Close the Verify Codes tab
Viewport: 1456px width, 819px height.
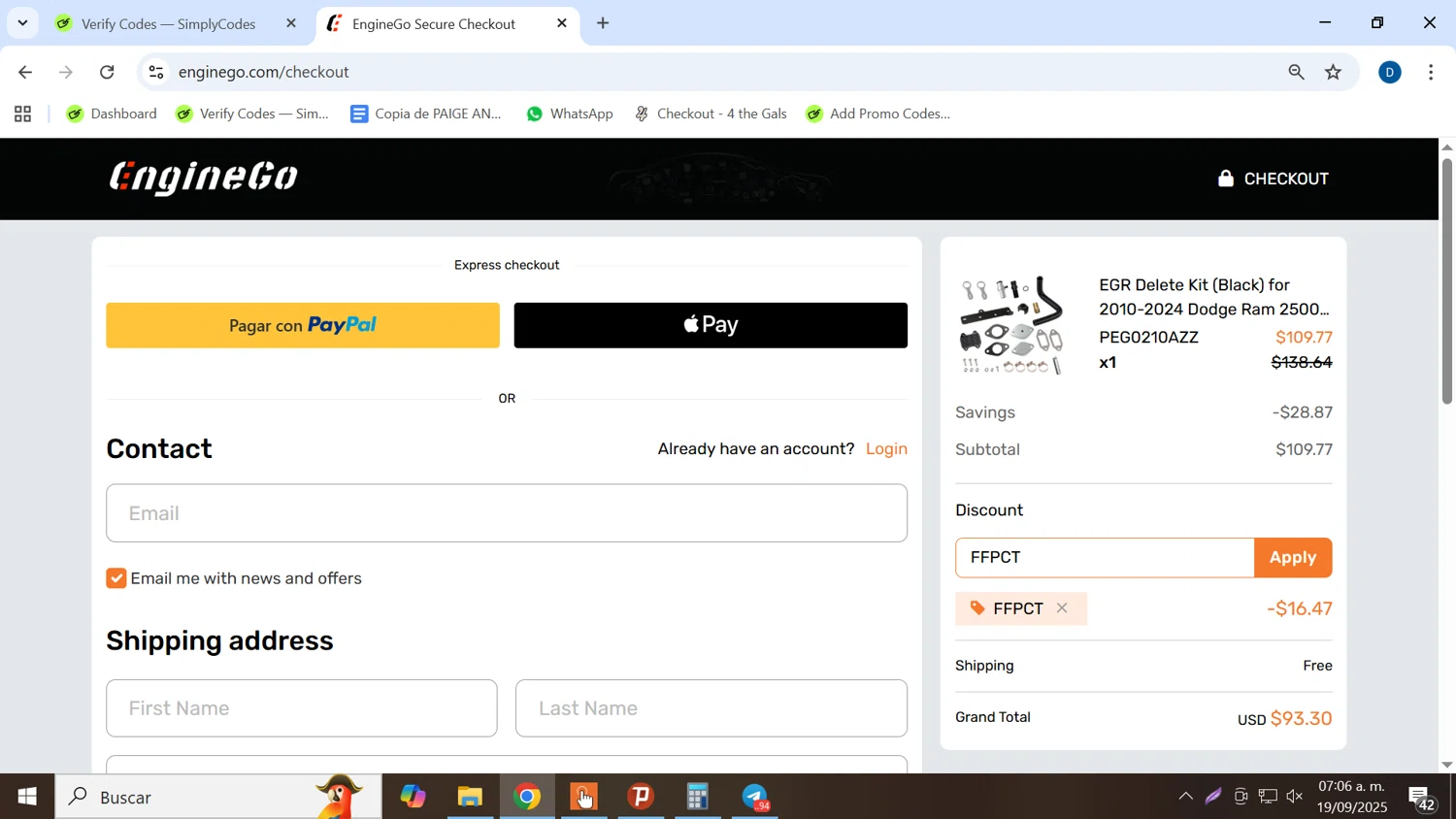click(x=291, y=23)
